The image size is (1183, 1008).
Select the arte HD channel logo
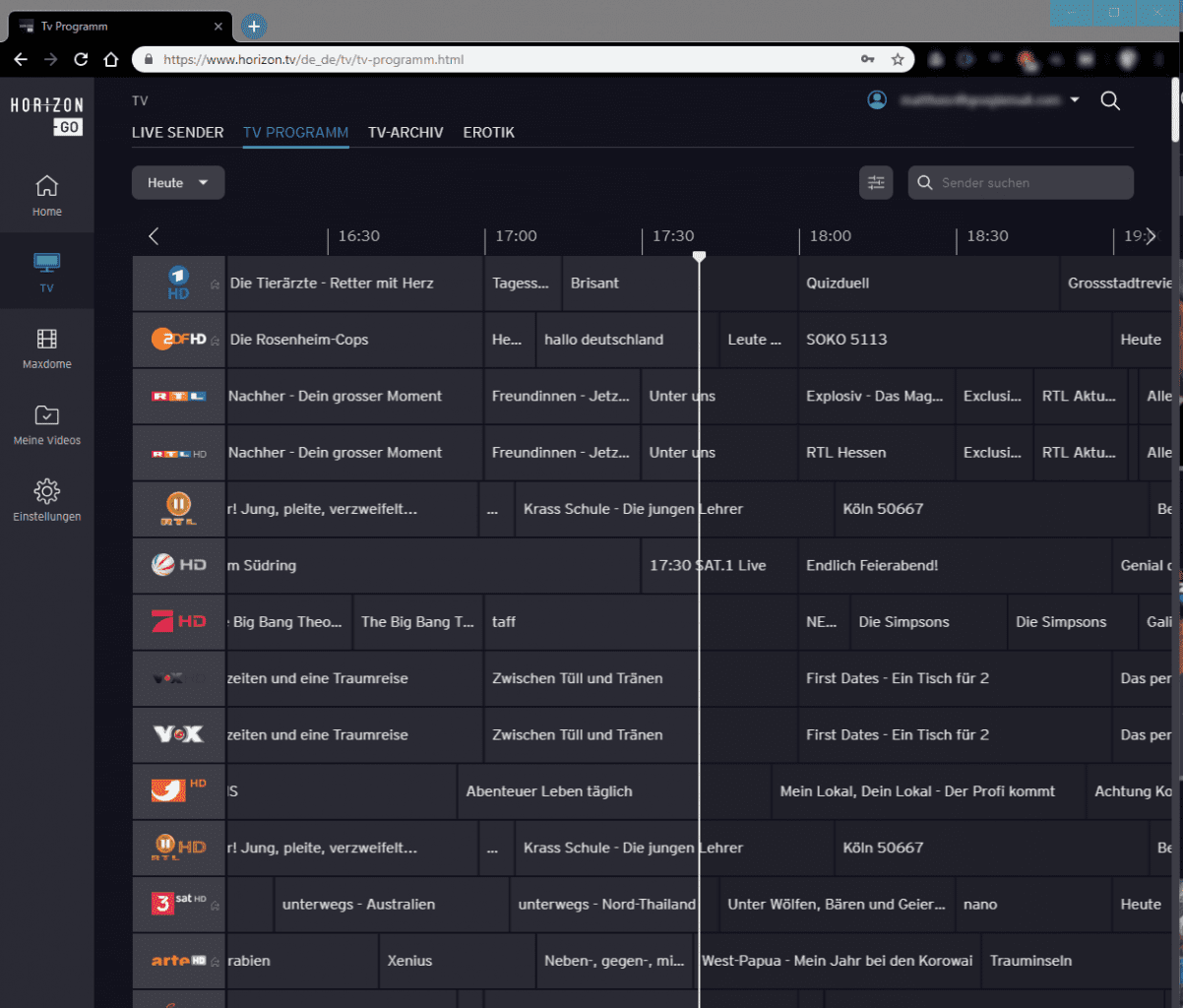click(179, 960)
